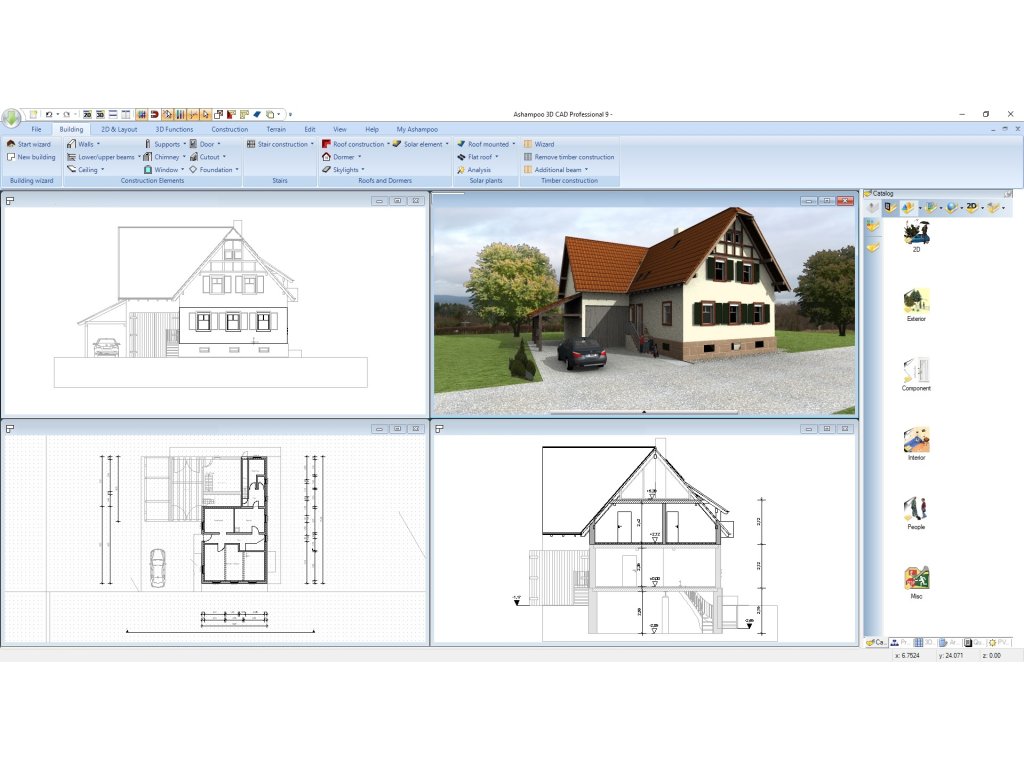Viewport: 1024px width, 768px height.
Task: Click the y: 24.071 coordinate in status bar
Action: [x=951, y=656]
